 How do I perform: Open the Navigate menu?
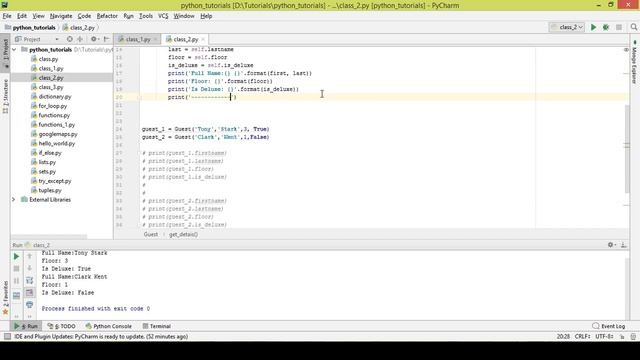pyautogui.click(x=61, y=16)
